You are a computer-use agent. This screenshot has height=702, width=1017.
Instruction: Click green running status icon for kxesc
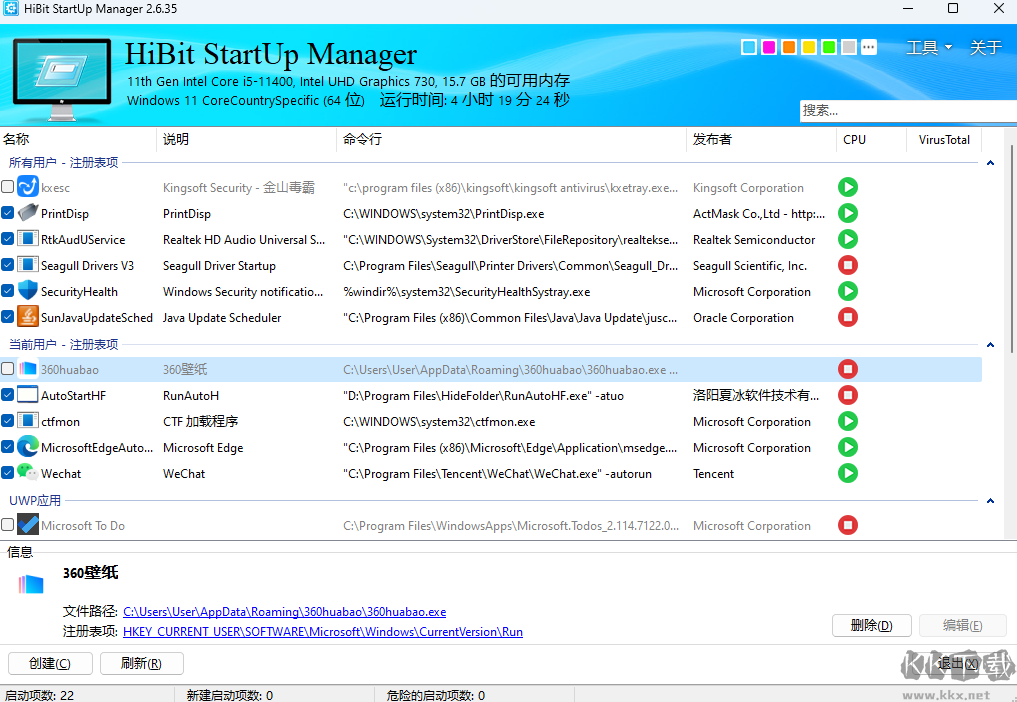(x=848, y=187)
